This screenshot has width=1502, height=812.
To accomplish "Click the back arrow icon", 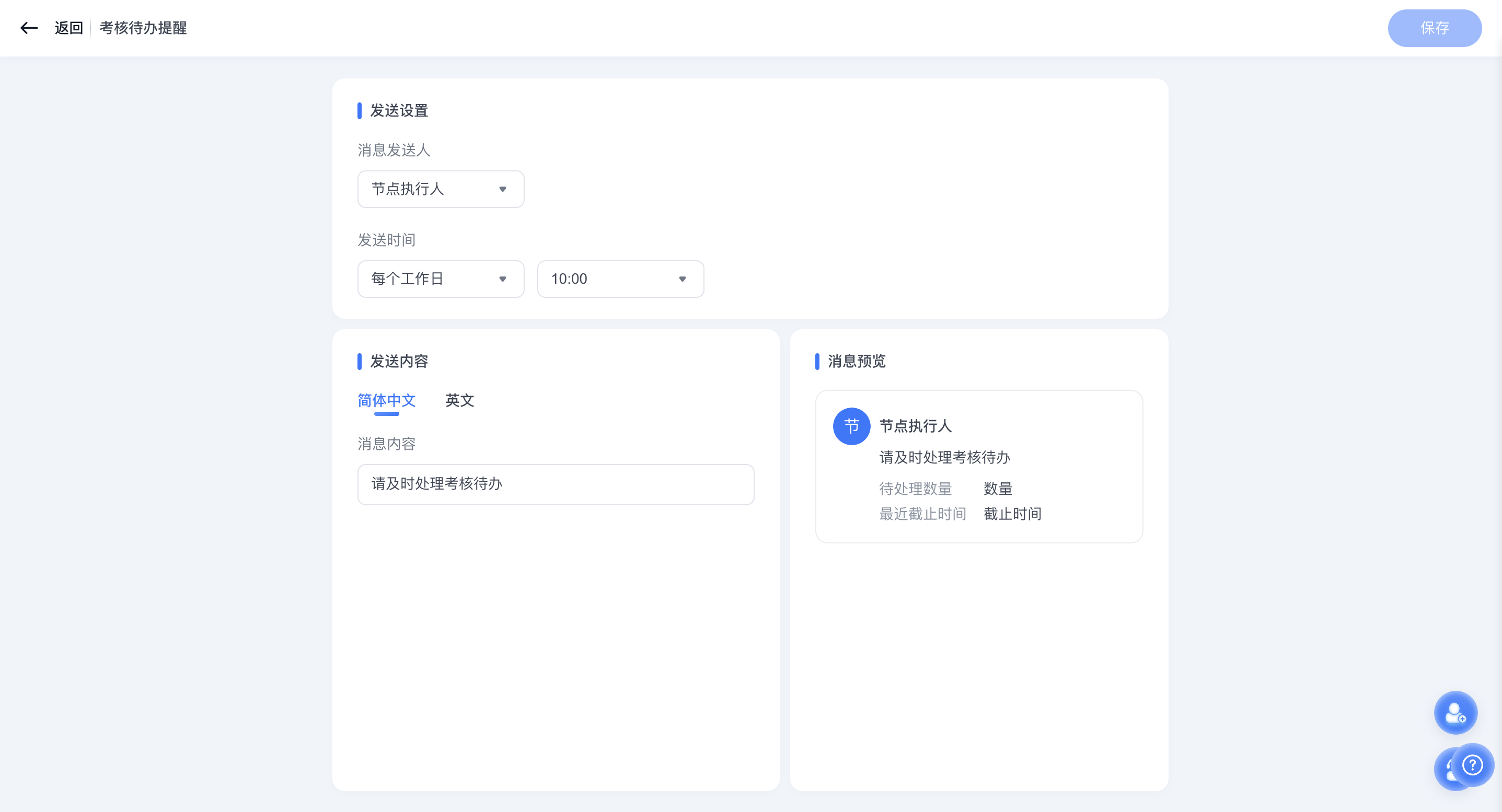I will coord(29,27).
